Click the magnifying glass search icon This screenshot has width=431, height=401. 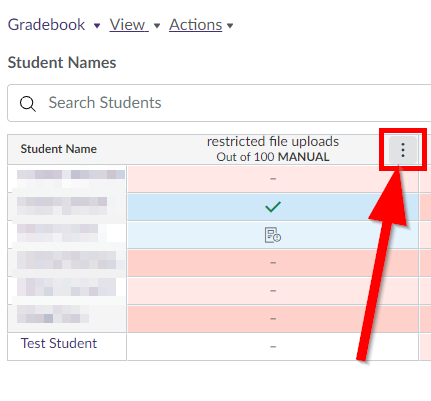tap(28, 104)
